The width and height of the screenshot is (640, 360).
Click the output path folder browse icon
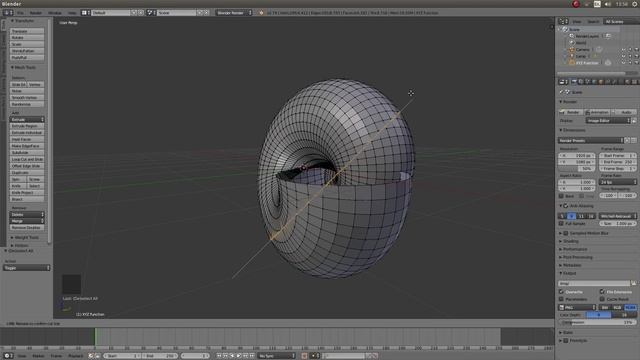(633, 283)
